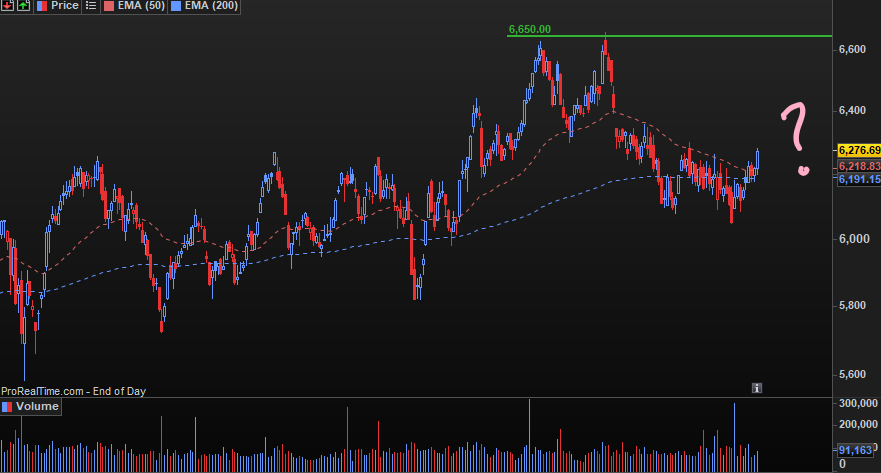Click the blue EMA (200) color square
The height and width of the screenshot is (473, 881).
click(x=176, y=6)
